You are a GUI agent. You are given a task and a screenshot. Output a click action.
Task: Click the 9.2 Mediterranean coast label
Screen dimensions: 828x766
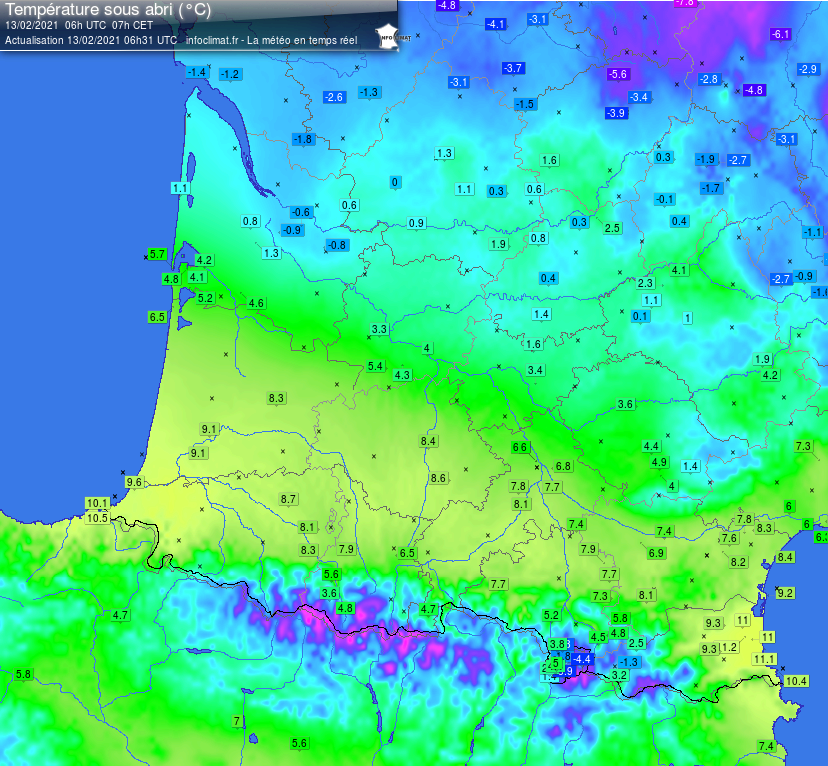point(785,593)
